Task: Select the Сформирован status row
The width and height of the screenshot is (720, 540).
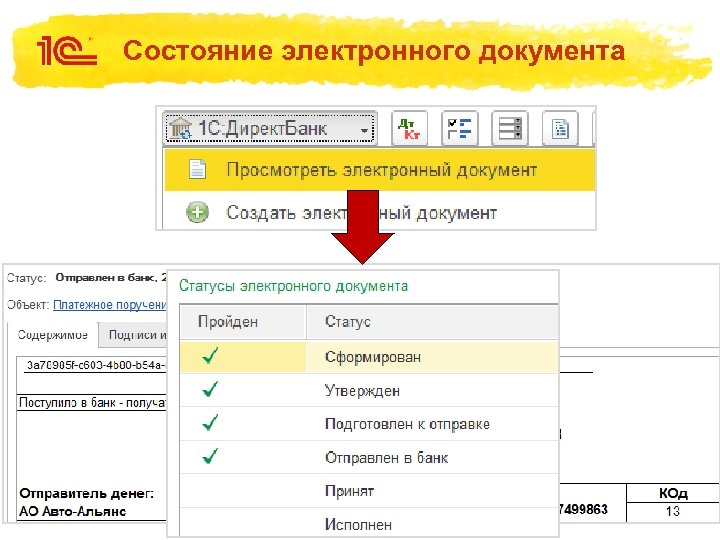Action: pyautogui.click(x=369, y=357)
